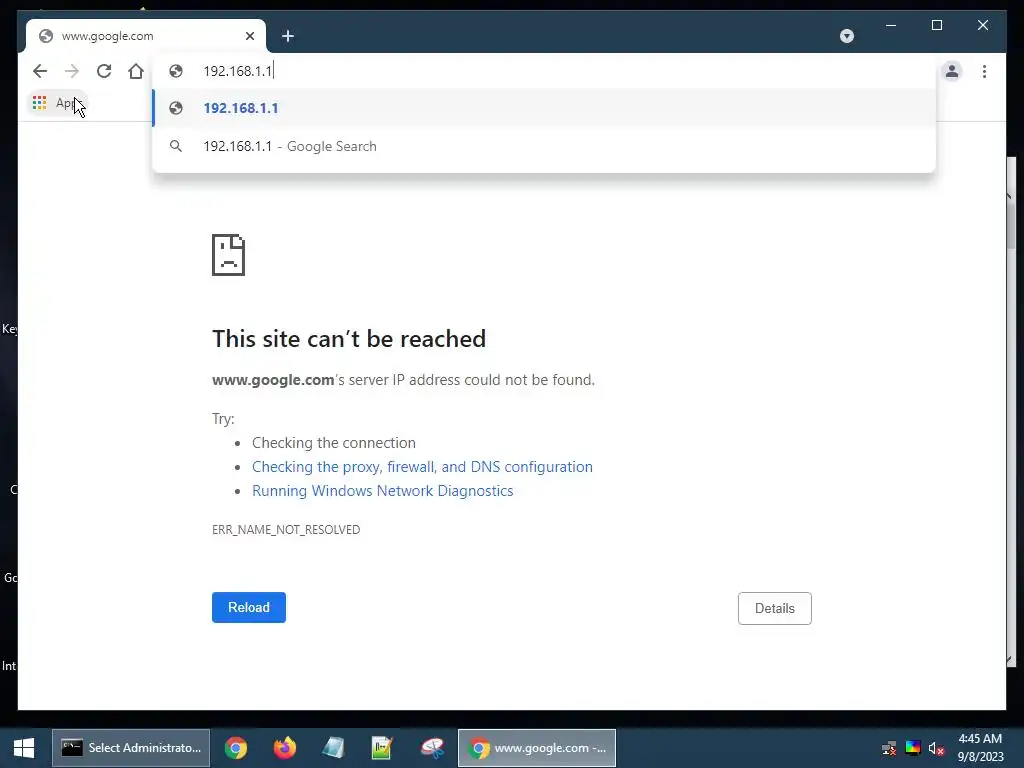This screenshot has width=1024, height=768.
Task: Switch to Select Administrator command prompt window
Action: [131, 748]
